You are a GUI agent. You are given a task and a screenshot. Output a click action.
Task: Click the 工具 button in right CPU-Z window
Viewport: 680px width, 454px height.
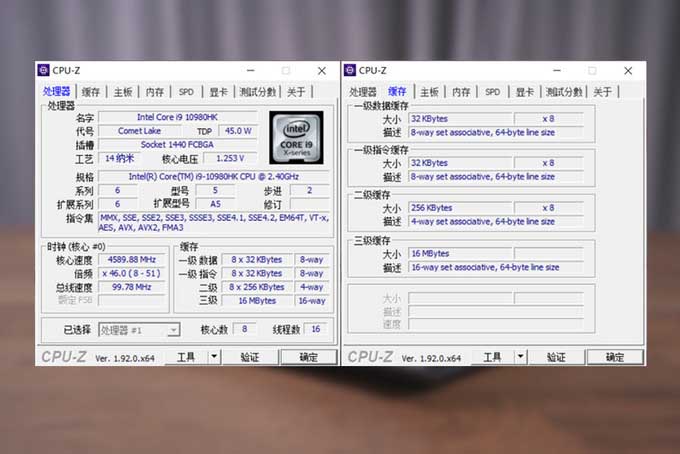[493, 357]
